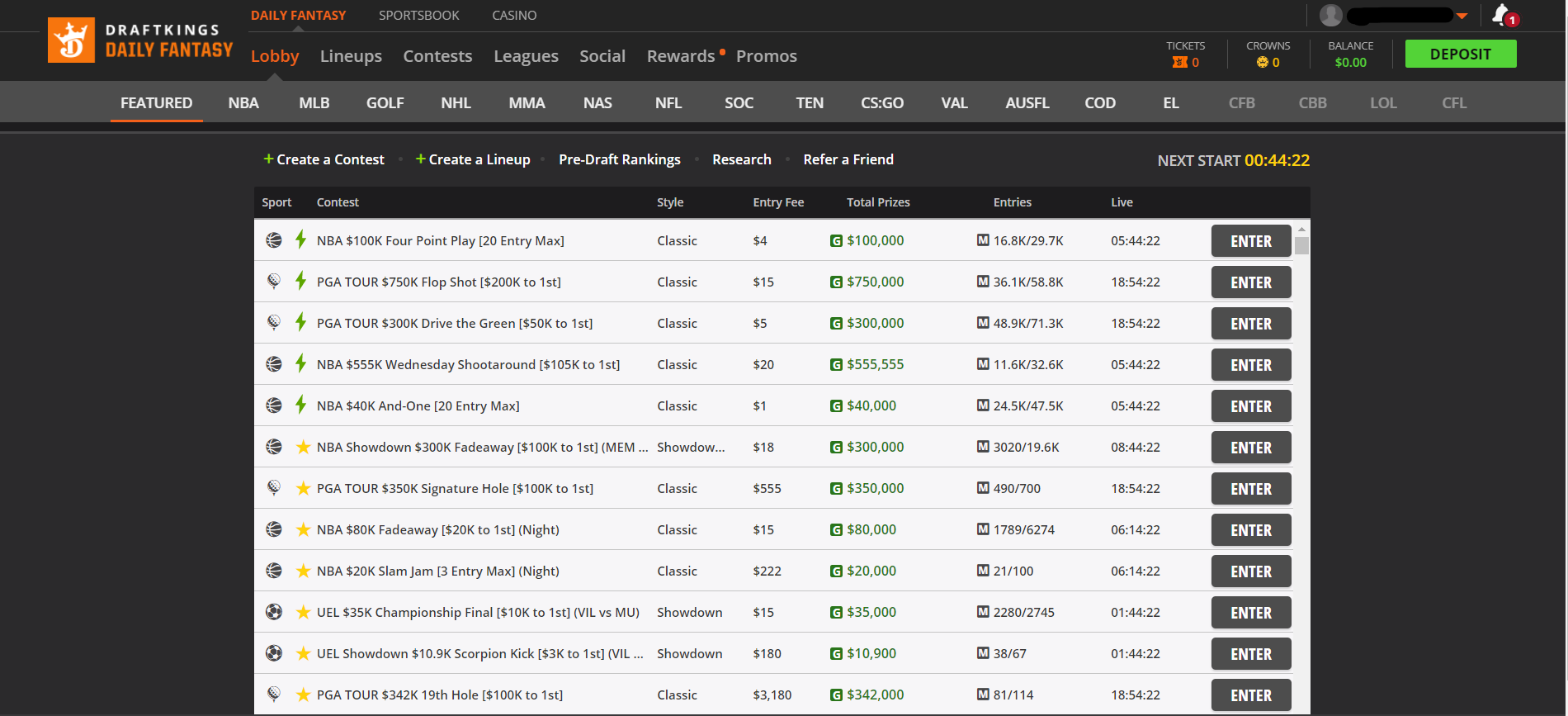
Task: Click the golf ball icon on Flop Shot row
Action: (x=274, y=282)
